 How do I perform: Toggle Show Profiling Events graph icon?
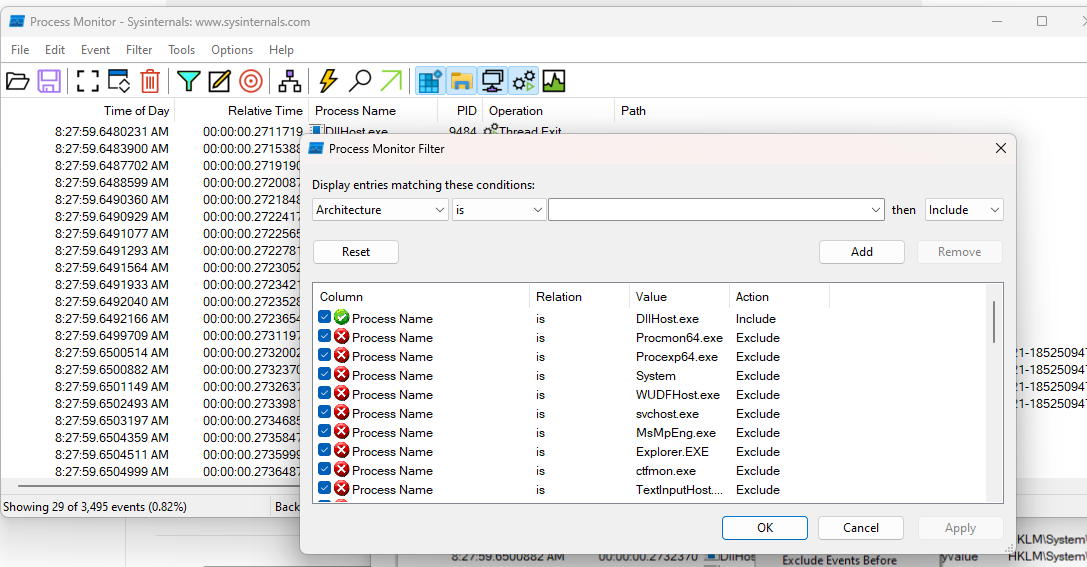(x=554, y=81)
